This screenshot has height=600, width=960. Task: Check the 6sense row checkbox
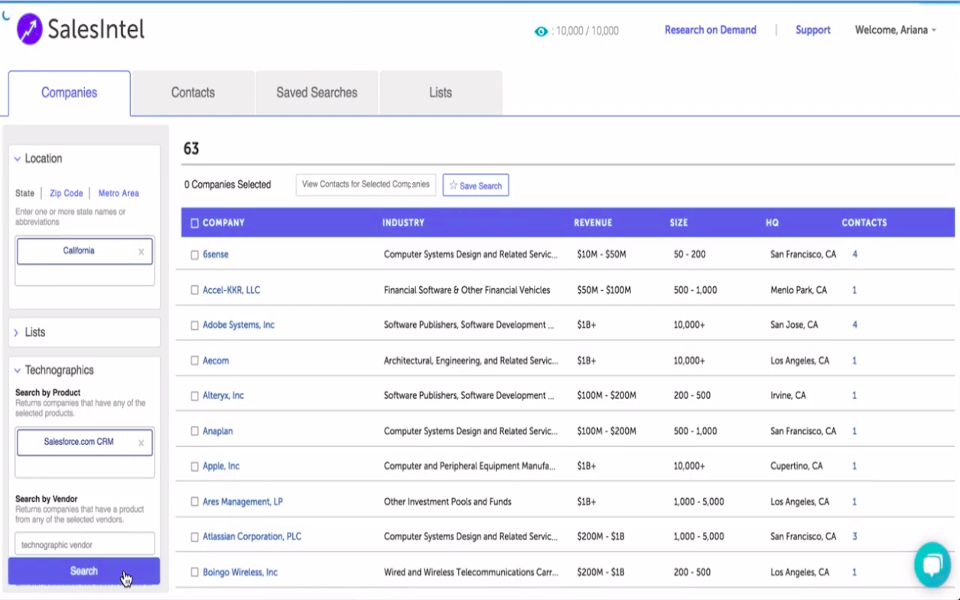(195, 255)
